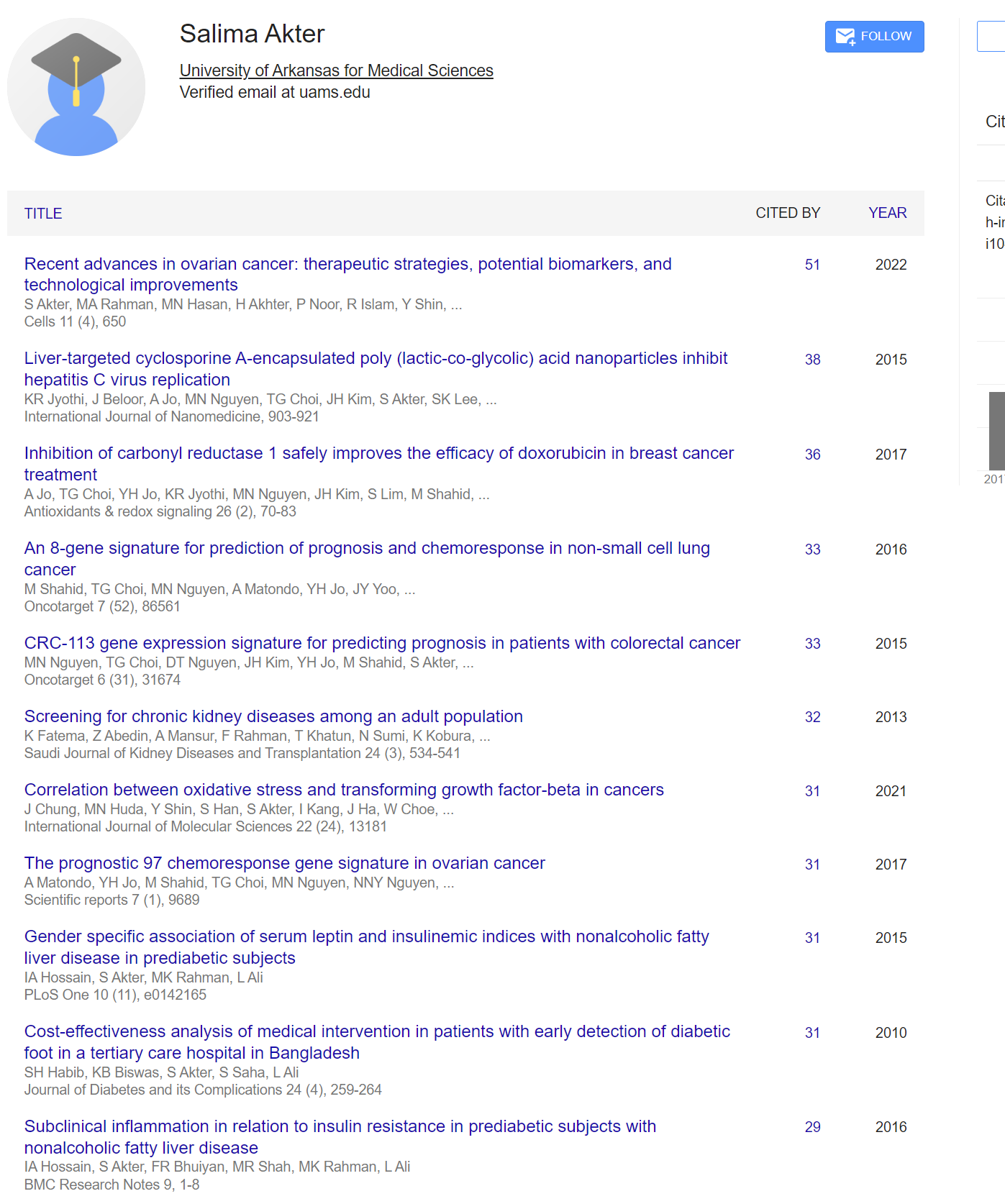View 29 citations of subclinical inflammation paper
Image resolution: width=1005 pixels, height=1204 pixels.
[x=812, y=1127]
